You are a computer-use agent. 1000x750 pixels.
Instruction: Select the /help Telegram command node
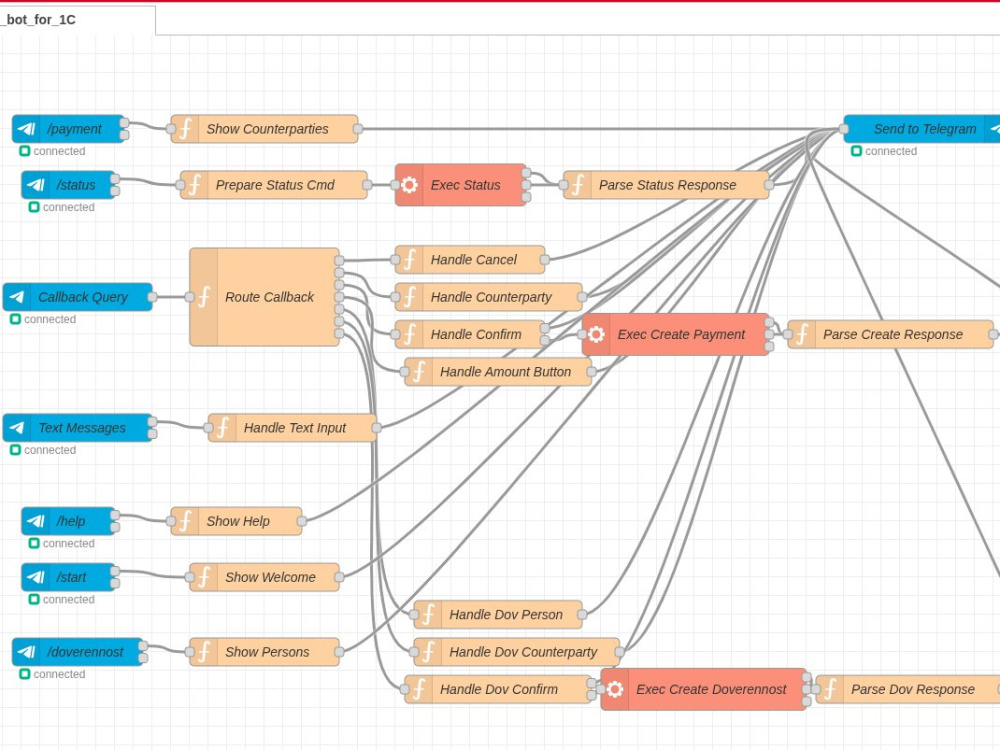point(68,521)
